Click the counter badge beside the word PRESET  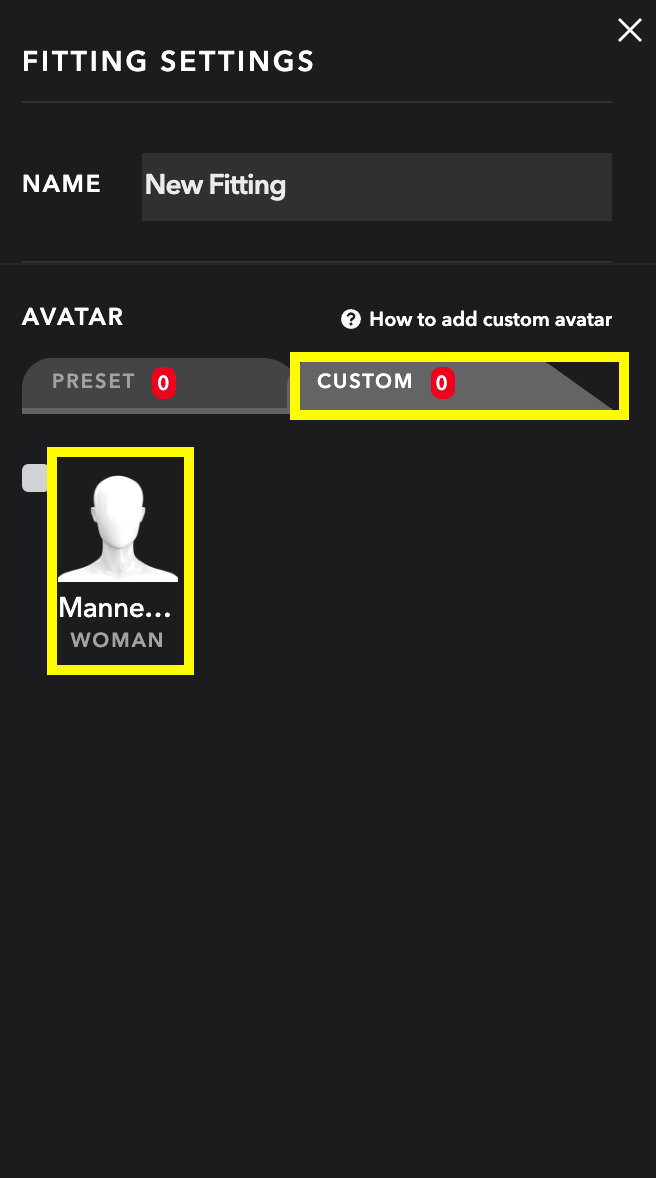[163, 383]
